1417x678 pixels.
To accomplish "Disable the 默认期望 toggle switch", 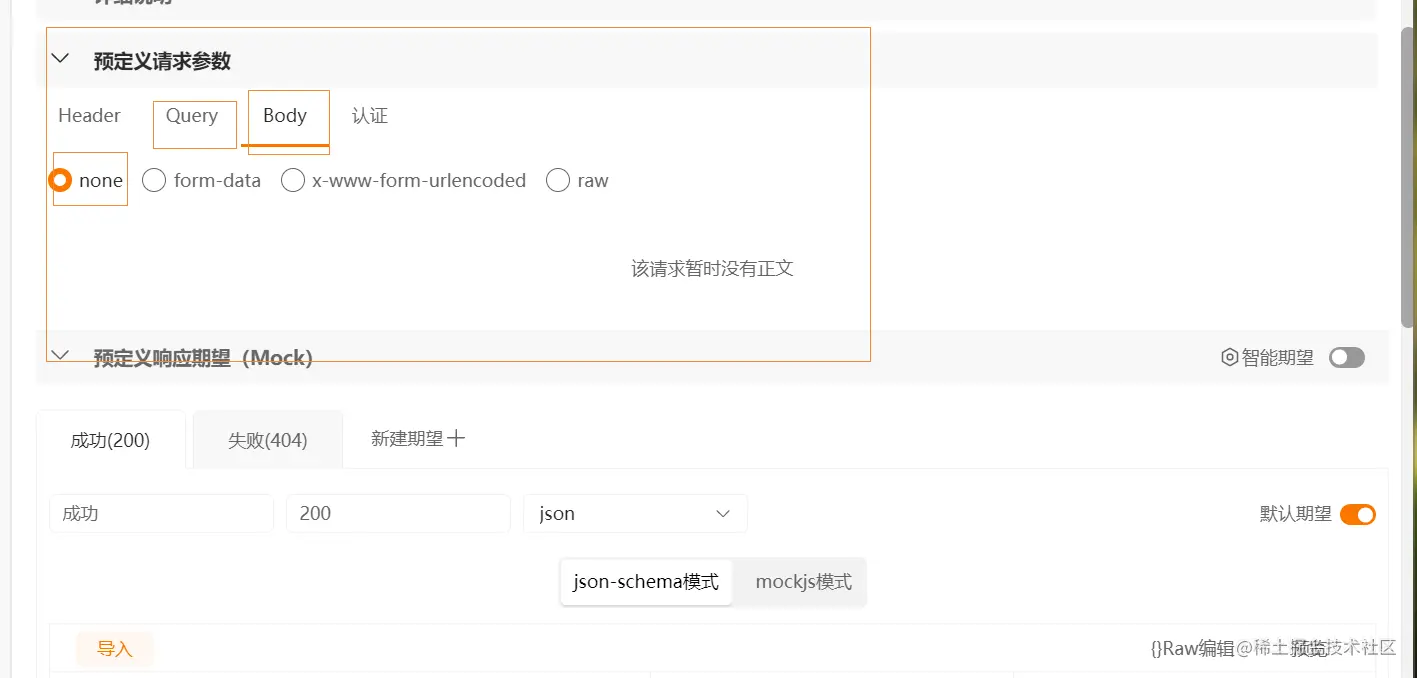I will tap(1358, 513).
